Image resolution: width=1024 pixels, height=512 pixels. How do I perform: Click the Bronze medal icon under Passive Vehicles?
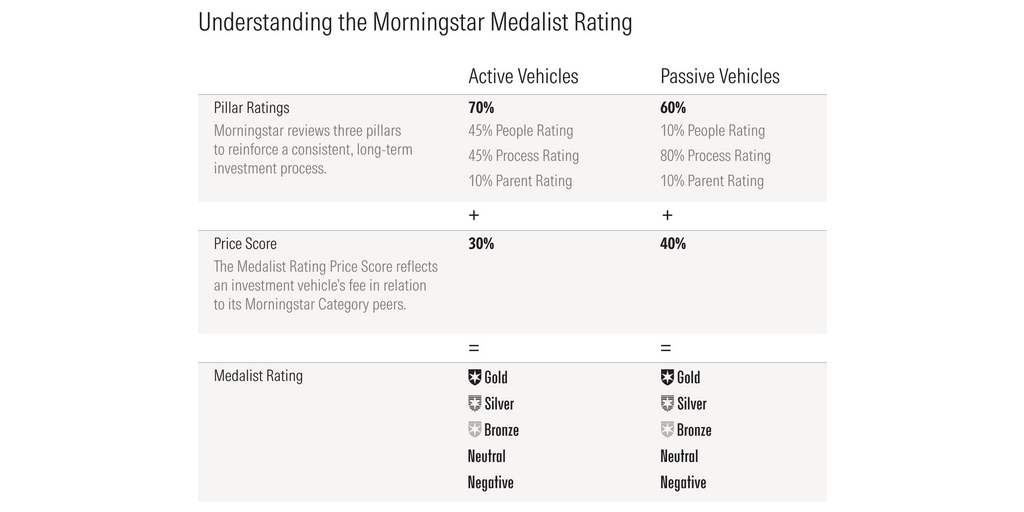[667, 430]
